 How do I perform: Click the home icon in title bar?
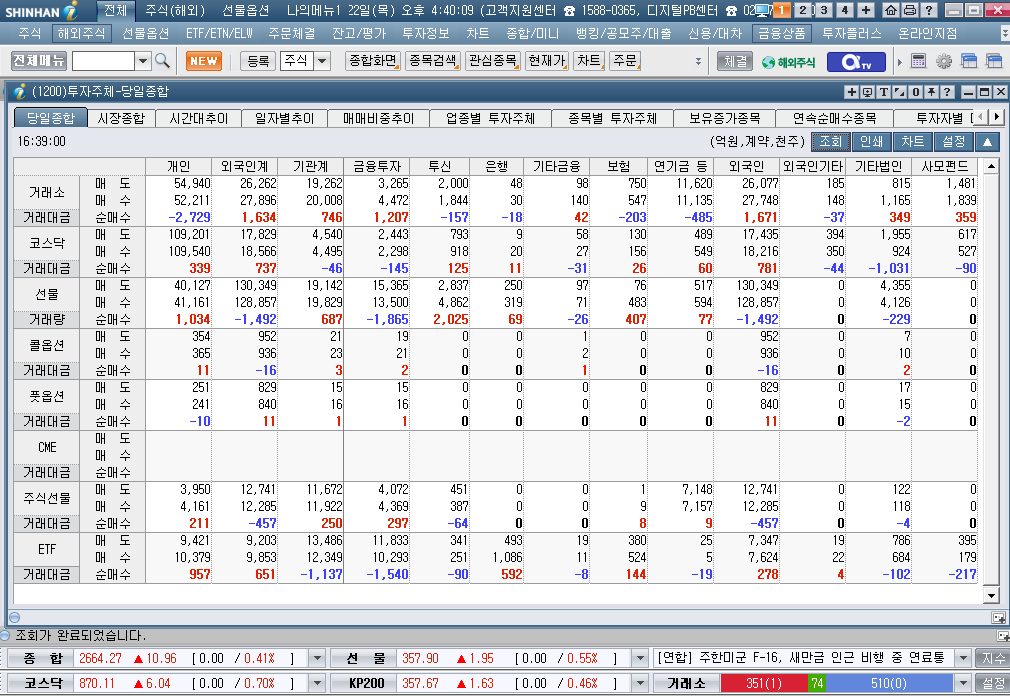click(891, 10)
